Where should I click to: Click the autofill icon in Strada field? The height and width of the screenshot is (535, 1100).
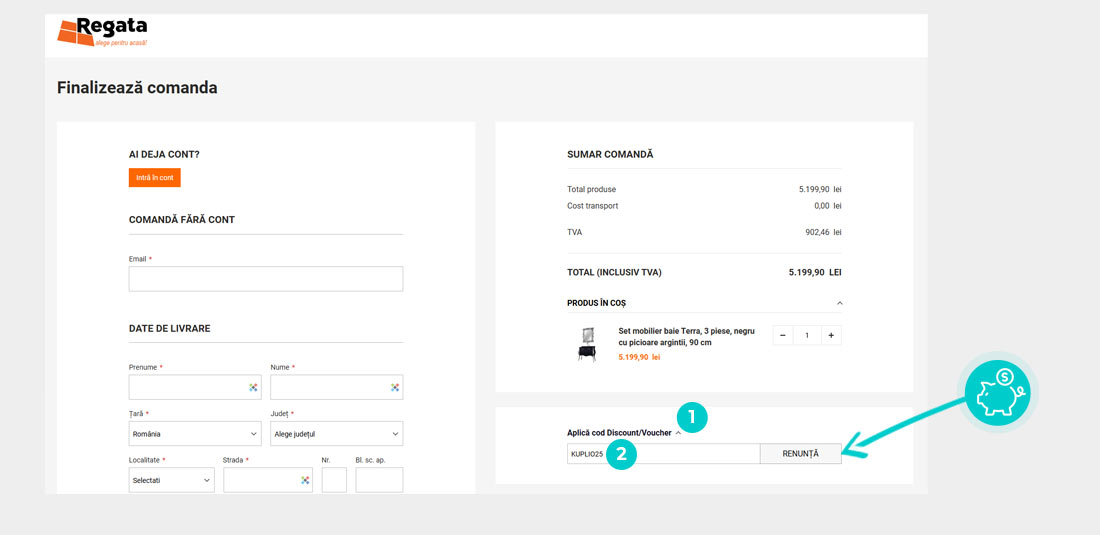(x=305, y=481)
